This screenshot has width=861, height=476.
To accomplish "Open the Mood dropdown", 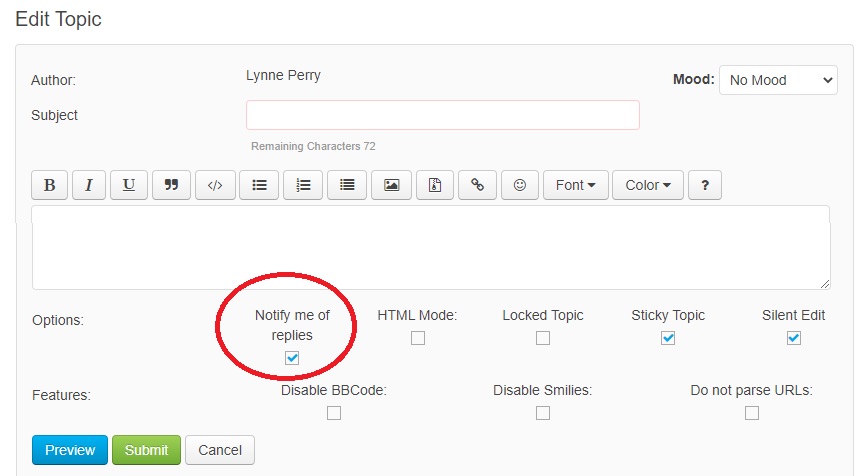I will point(778,80).
